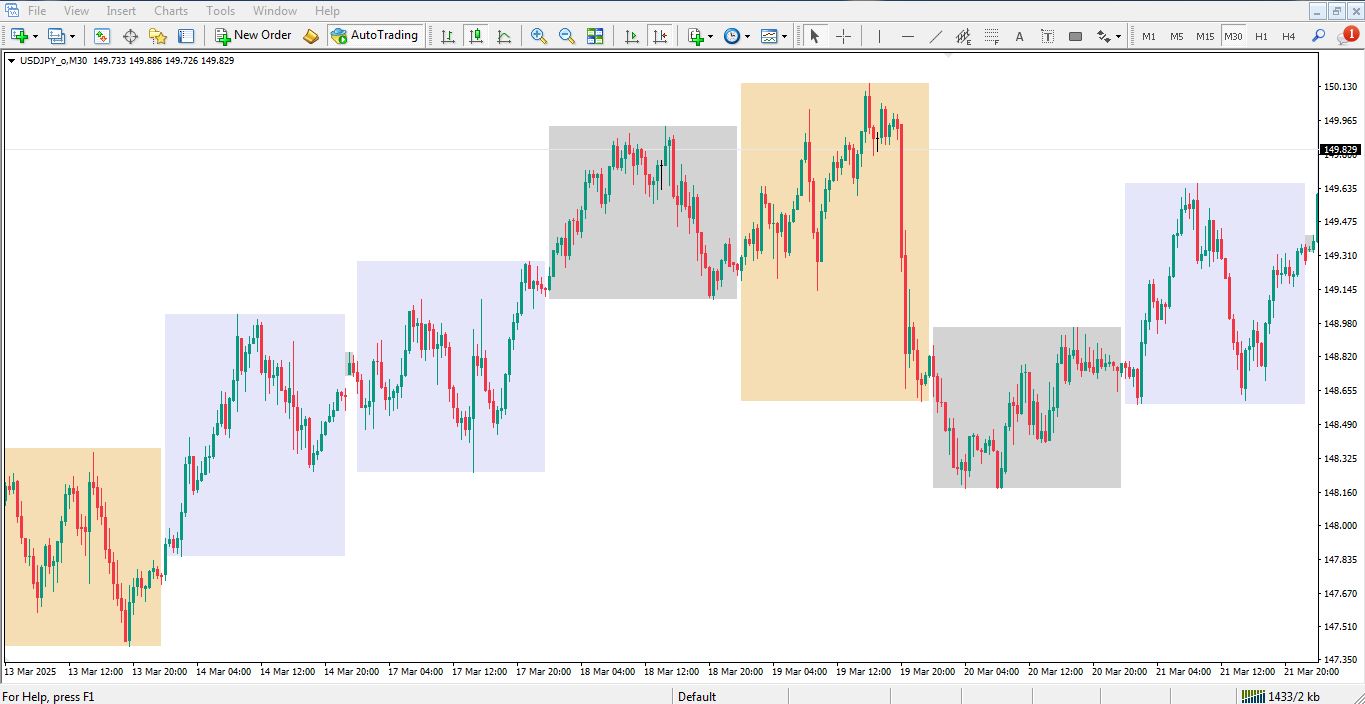This screenshot has height=704, width=1365.
Task: Switch chart to line chart display
Action: coord(504,36)
